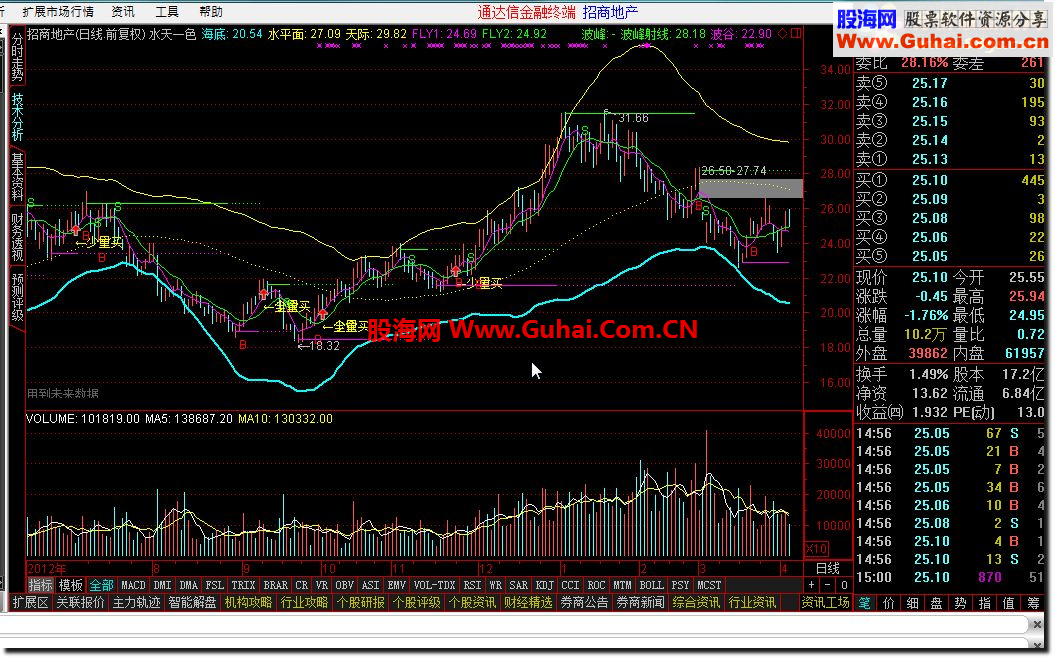Choose the CCI indicator
This screenshot has width=1055, height=658.
(571, 585)
